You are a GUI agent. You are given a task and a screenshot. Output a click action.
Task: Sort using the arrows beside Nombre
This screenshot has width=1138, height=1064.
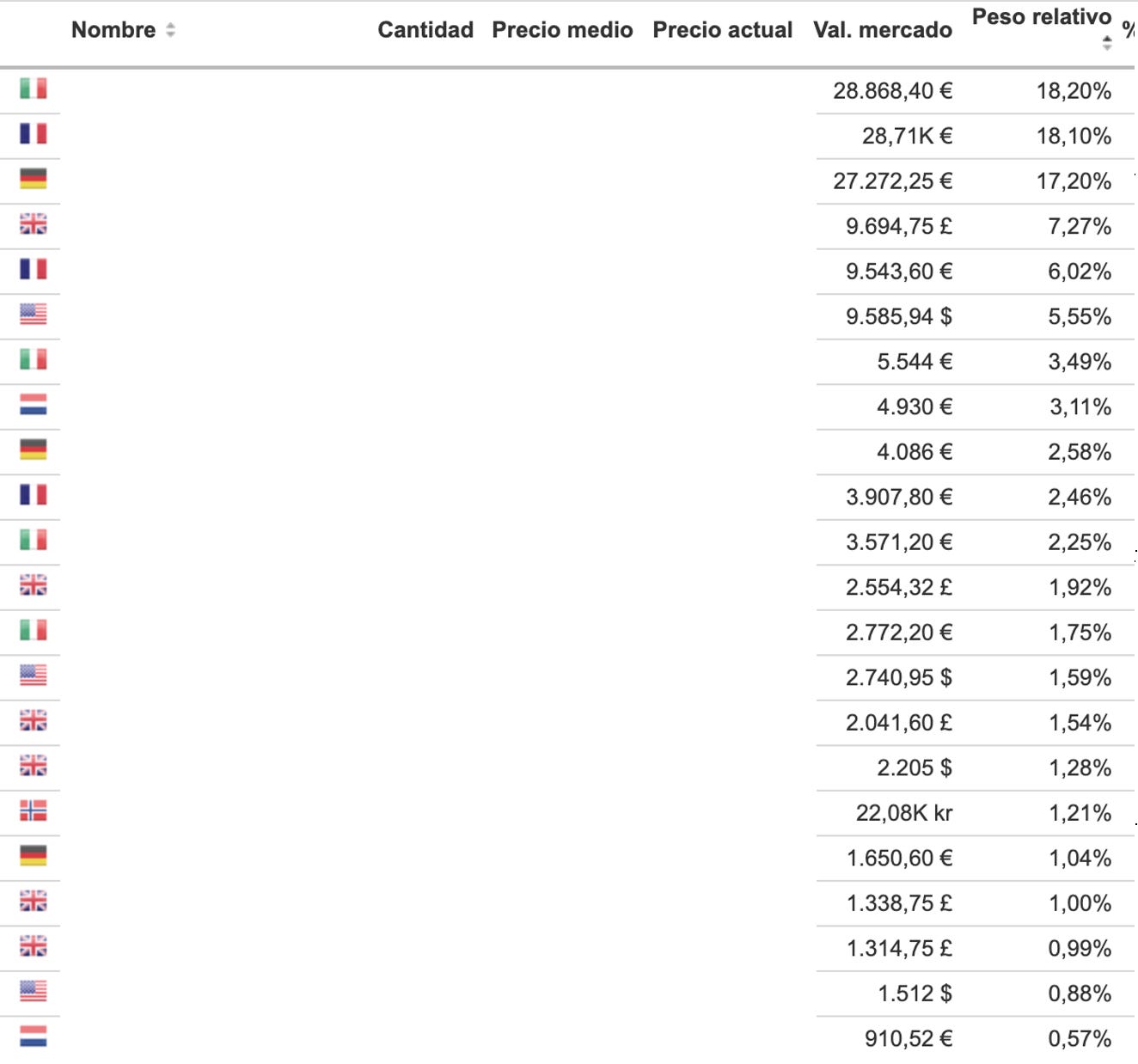[170, 30]
